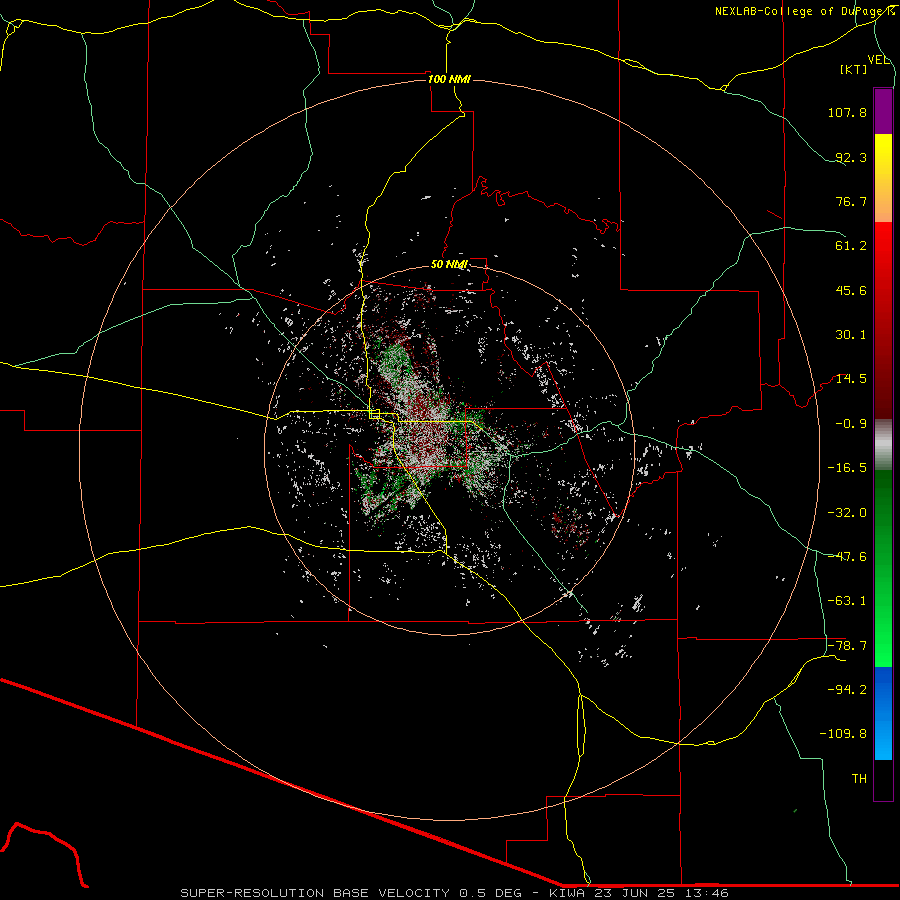Click the bright green segment of color bar

(883, 568)
